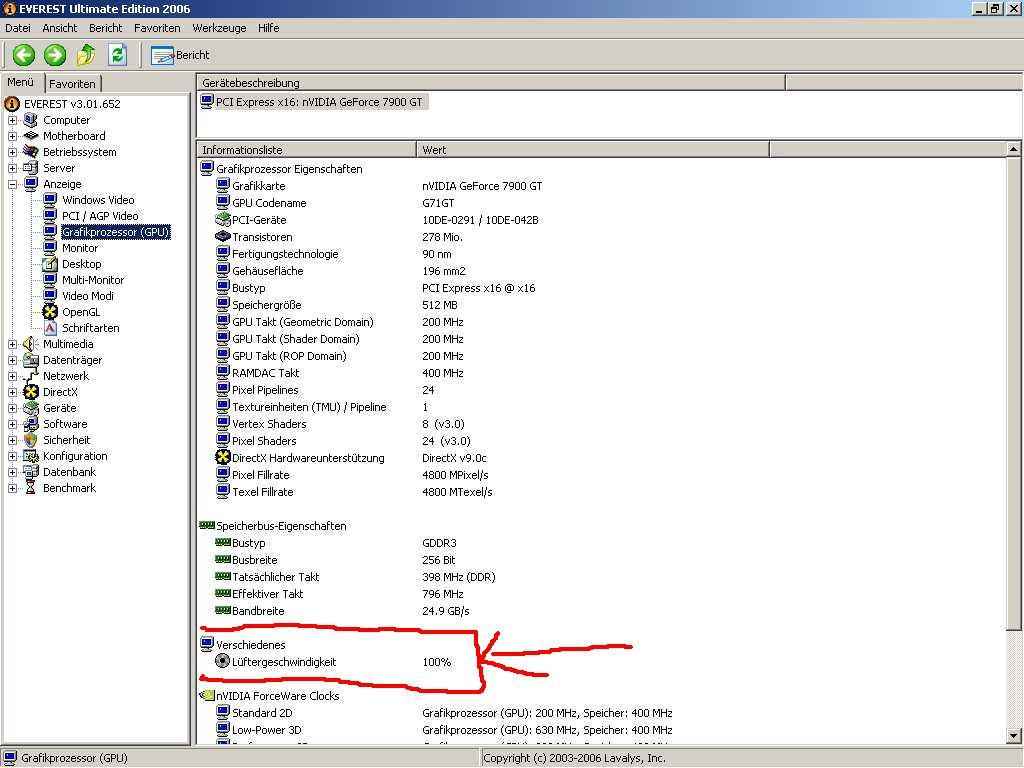The image size is (1024, 768).
Task: Click the DirectX Hardwareunterstützung row icon
Action: pyautogui.click(x=223, y=457)
